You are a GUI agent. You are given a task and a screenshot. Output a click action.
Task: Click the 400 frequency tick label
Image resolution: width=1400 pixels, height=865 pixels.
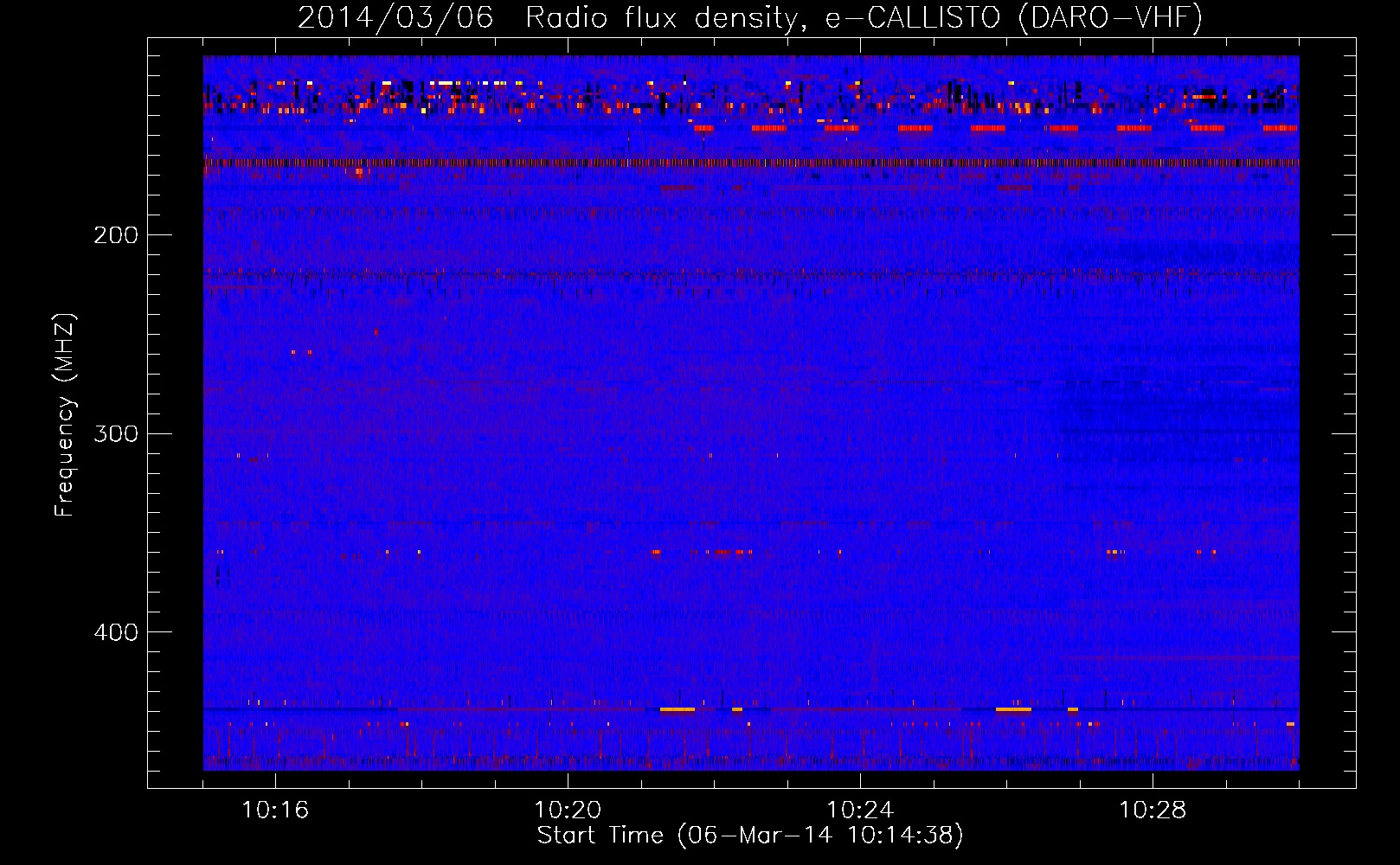(x=116, y=632)
